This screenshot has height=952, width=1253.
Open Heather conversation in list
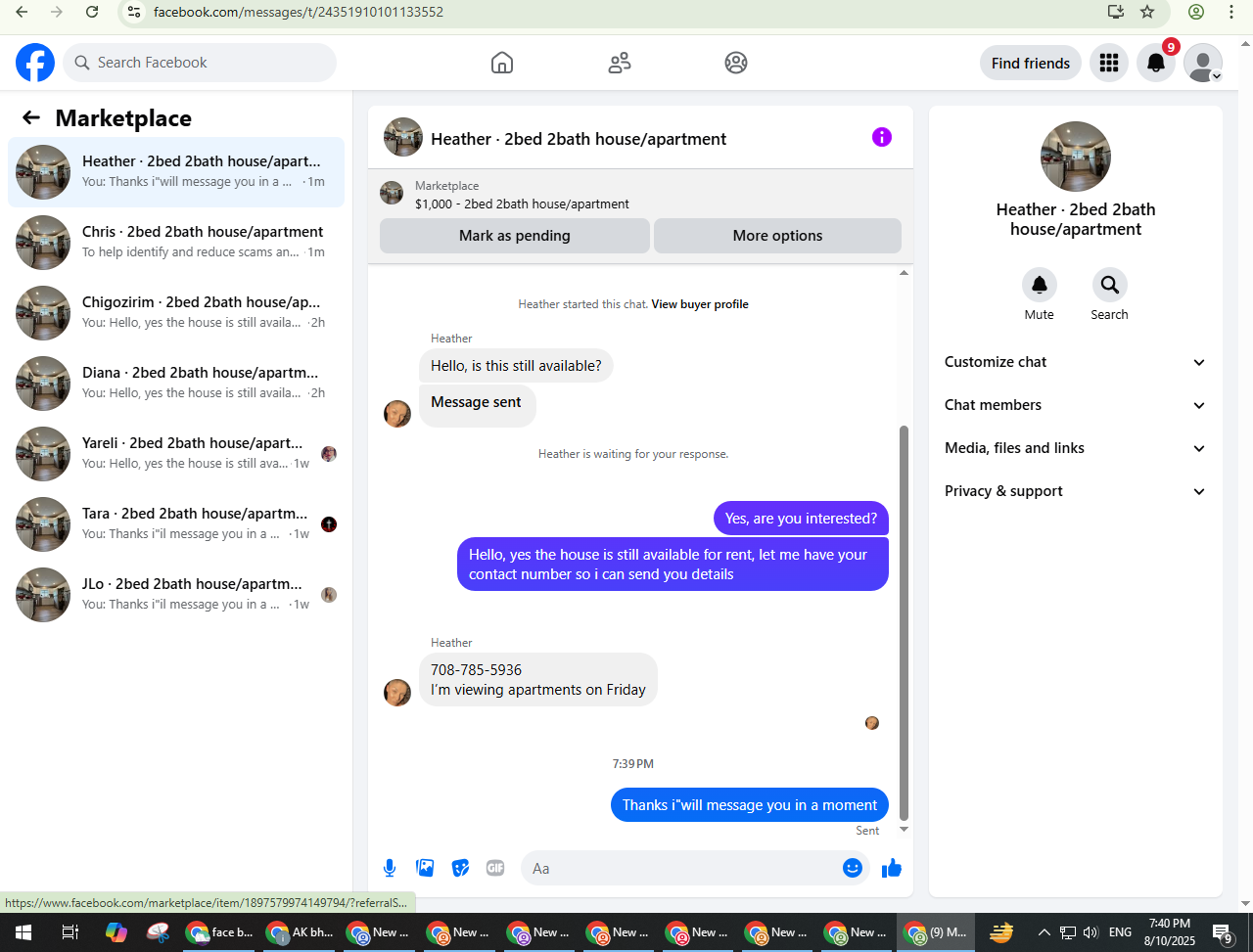[176, 172]
